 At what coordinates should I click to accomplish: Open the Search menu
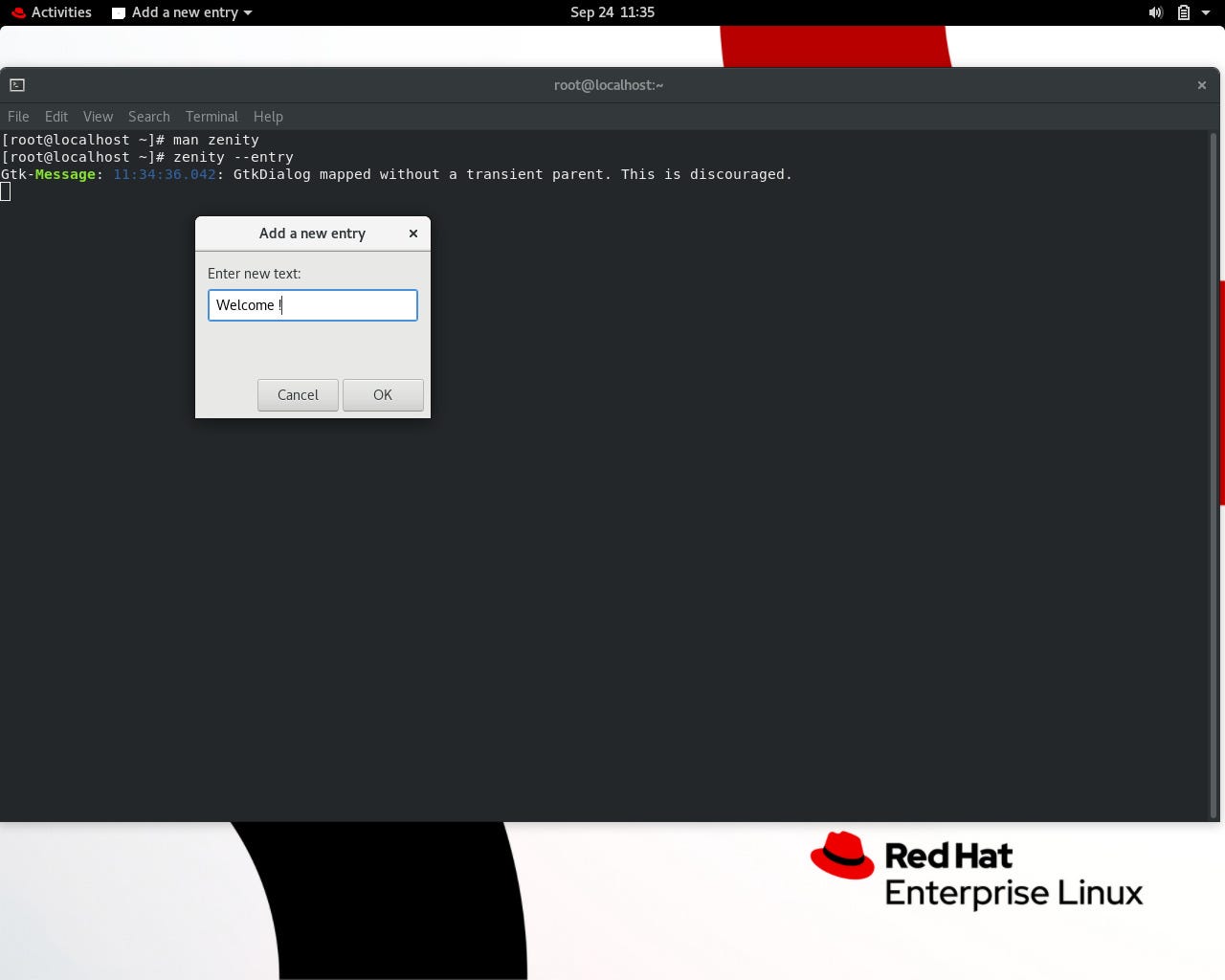coord(148,116)
